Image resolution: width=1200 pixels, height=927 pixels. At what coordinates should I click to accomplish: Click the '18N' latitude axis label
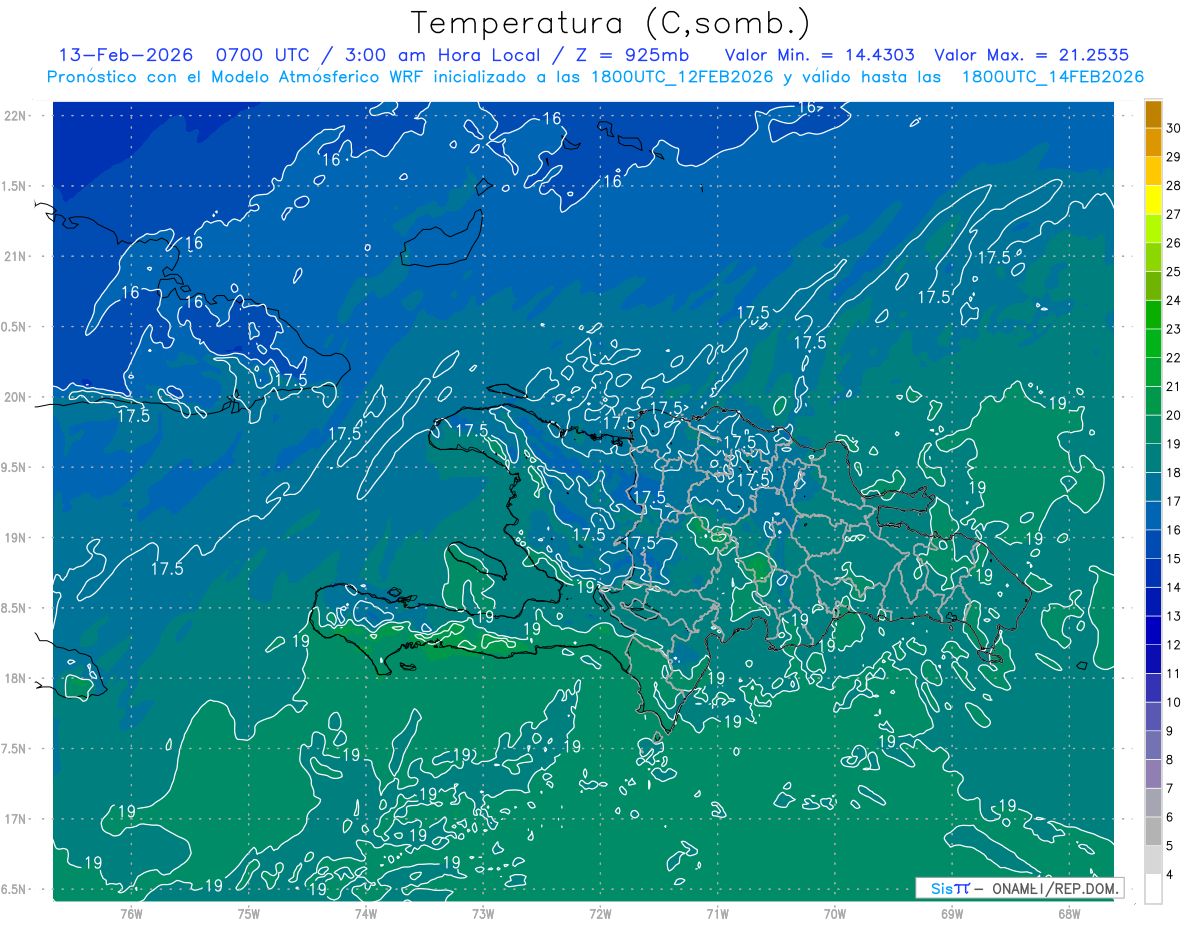pyautogui.click(x=15, y=679)
